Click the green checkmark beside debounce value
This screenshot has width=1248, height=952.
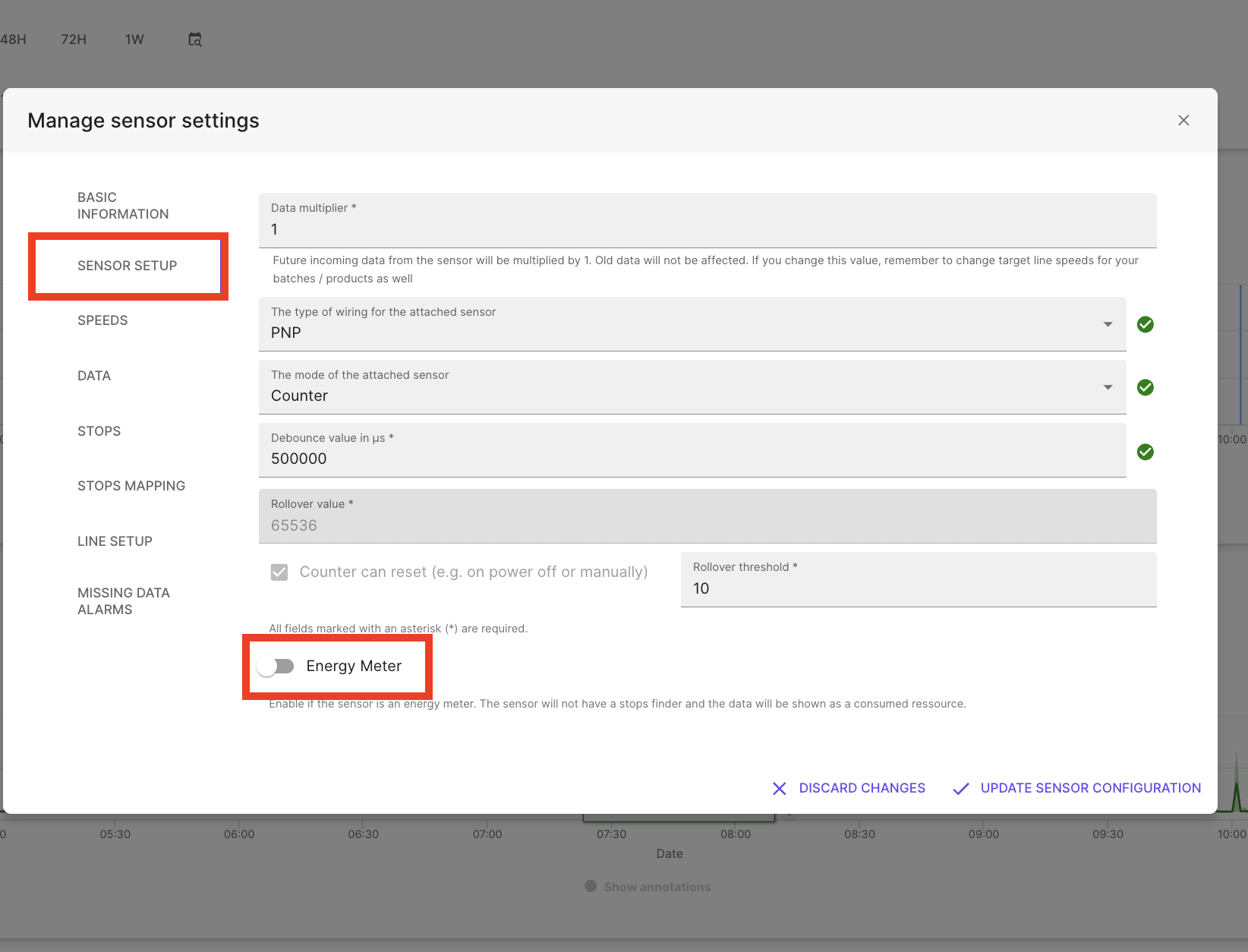[x=1146, y=452]
